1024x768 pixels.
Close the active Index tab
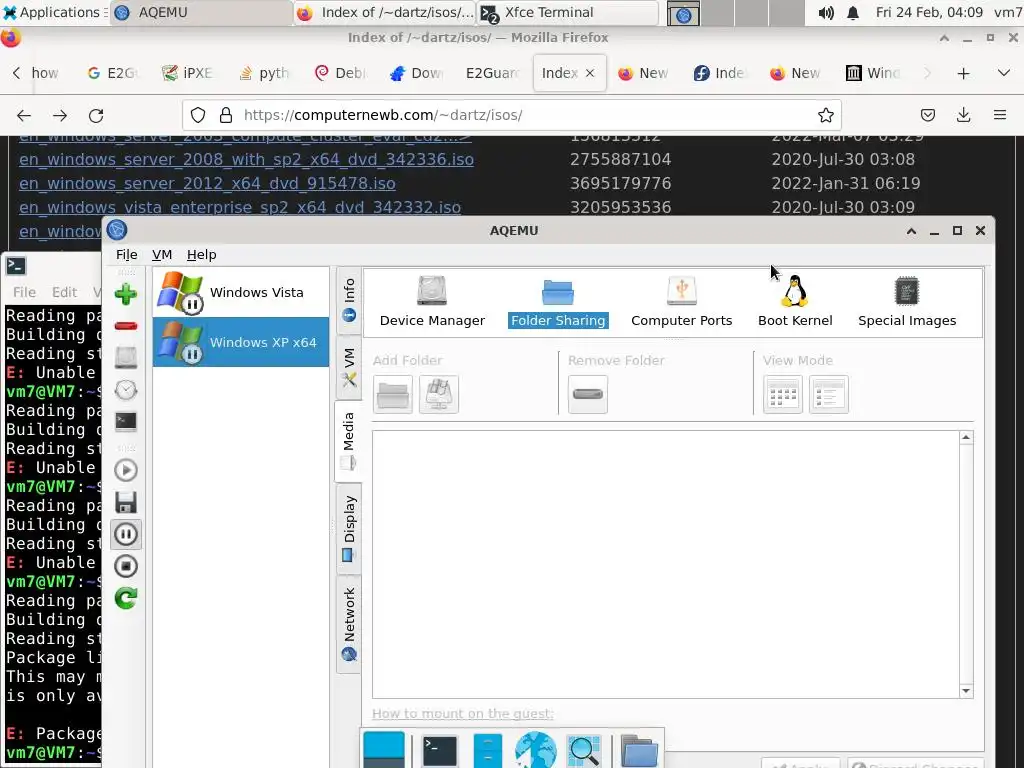point(590,73)
